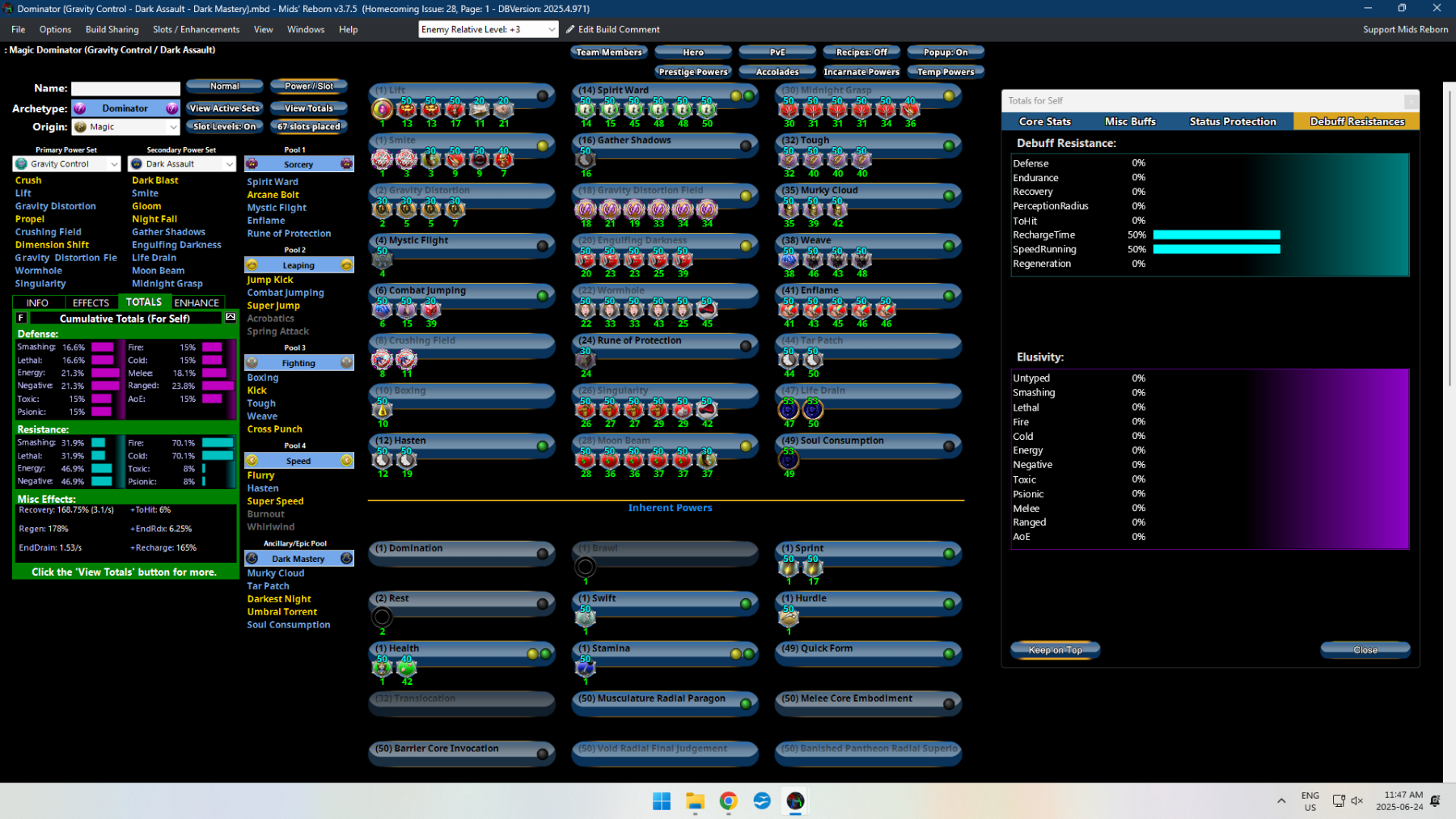The image size is (1456, 819).
Task: Switch to the Status Protection tab
Action: pos(1233,121)
